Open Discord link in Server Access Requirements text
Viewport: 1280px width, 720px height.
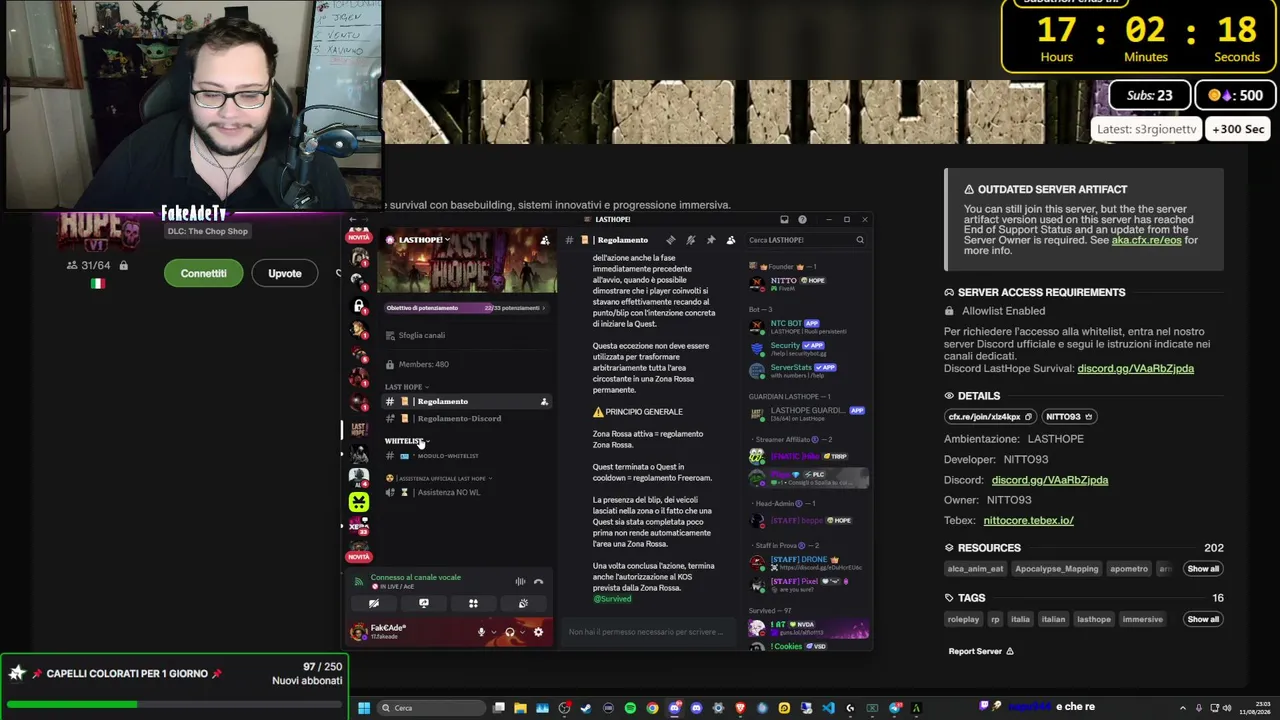point(1135,368)
